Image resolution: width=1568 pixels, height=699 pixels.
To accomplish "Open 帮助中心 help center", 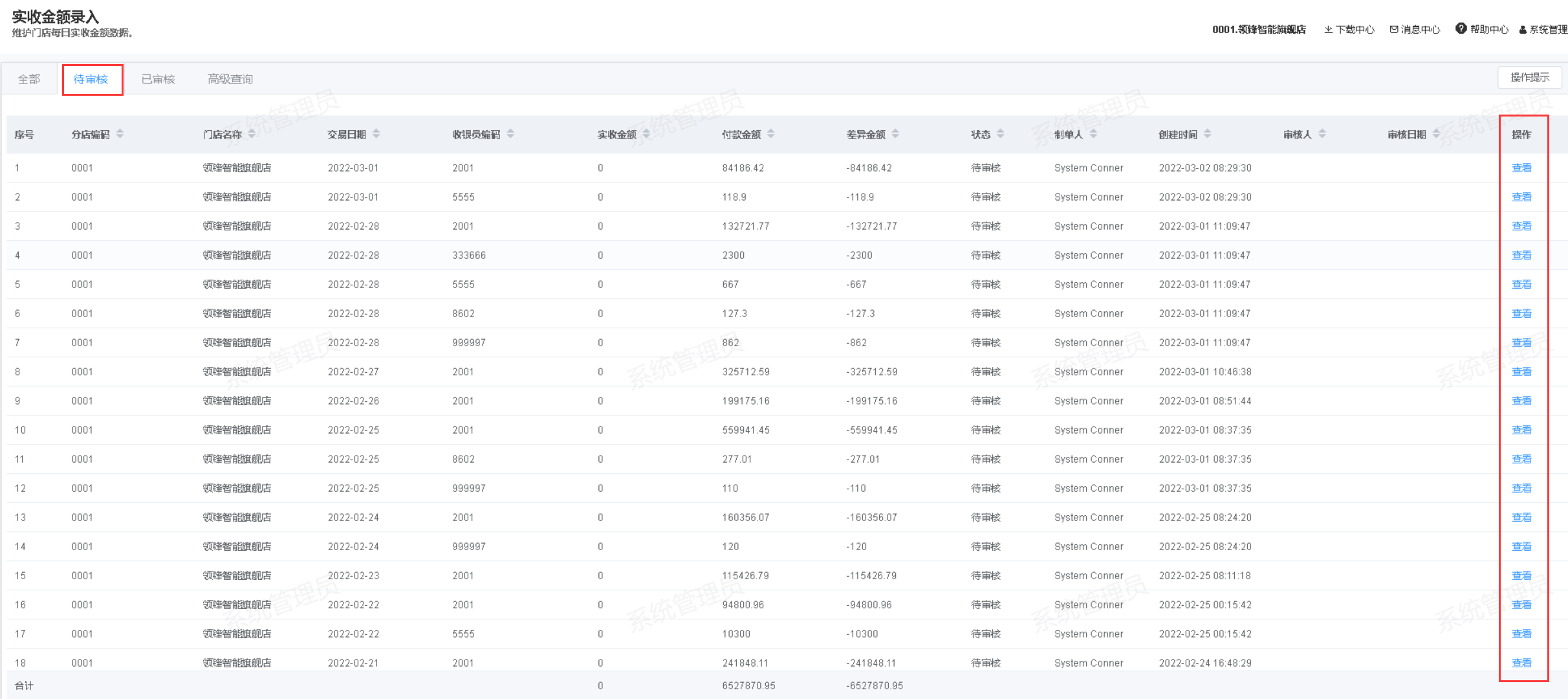I will point(1482,30).
